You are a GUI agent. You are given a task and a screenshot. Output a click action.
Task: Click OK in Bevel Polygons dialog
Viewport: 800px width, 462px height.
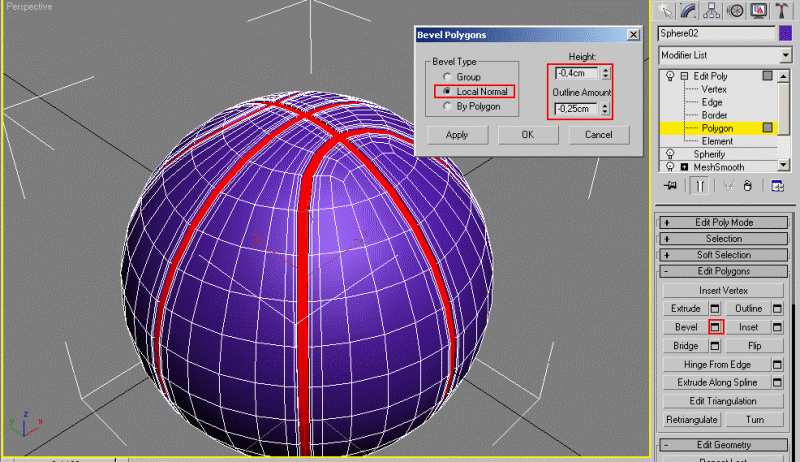coord(528,135)
